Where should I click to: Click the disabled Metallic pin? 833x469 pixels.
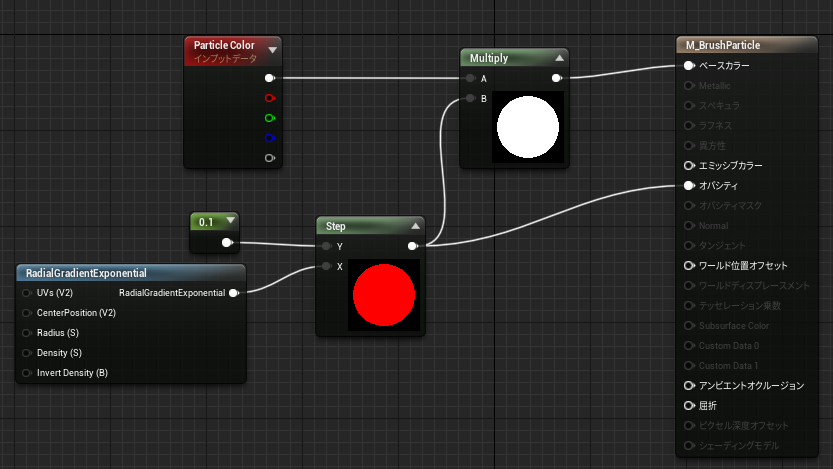(689, 86)
